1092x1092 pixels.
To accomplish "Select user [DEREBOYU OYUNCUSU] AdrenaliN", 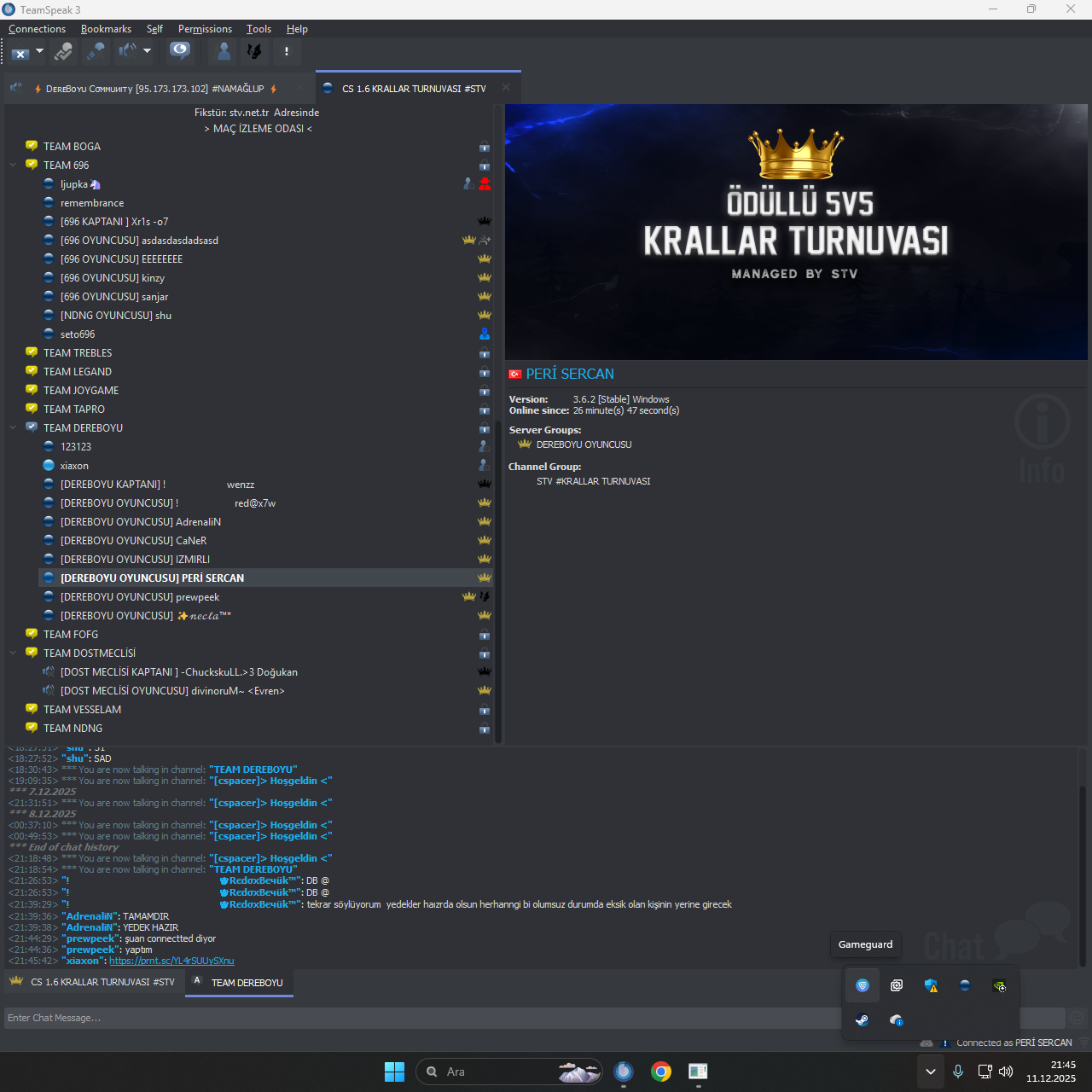I will (141, 522).
